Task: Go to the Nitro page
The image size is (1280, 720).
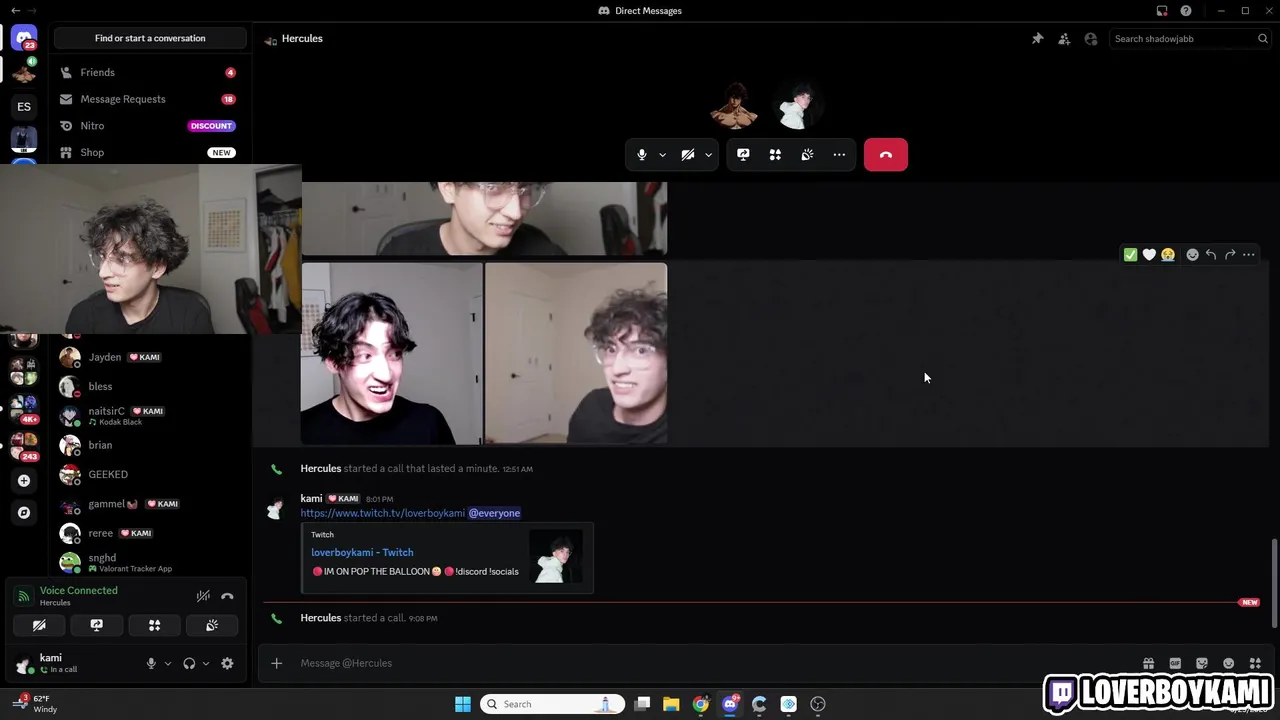Action: click(x=150, y=126)
